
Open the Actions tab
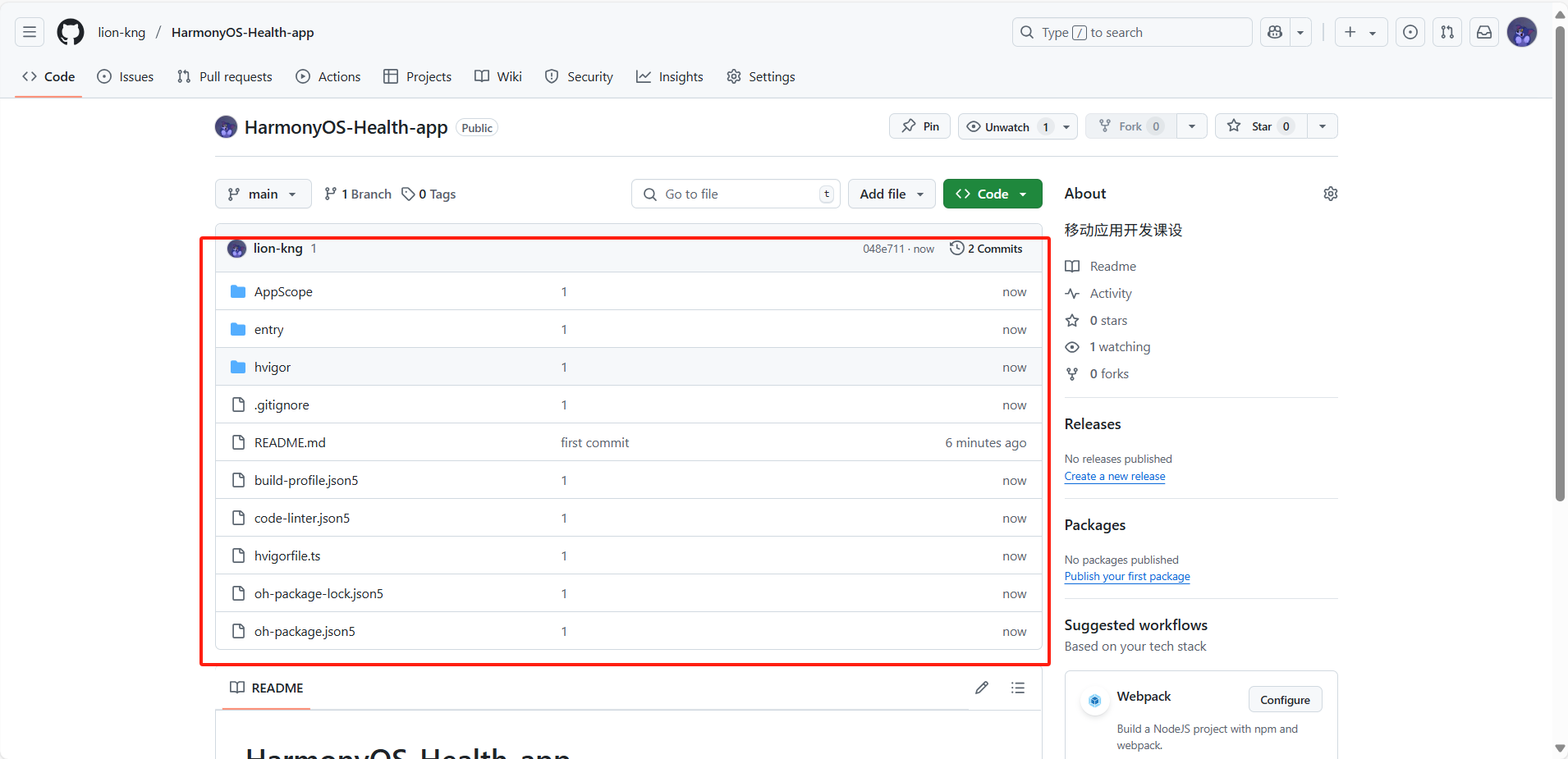coord(328,76)
